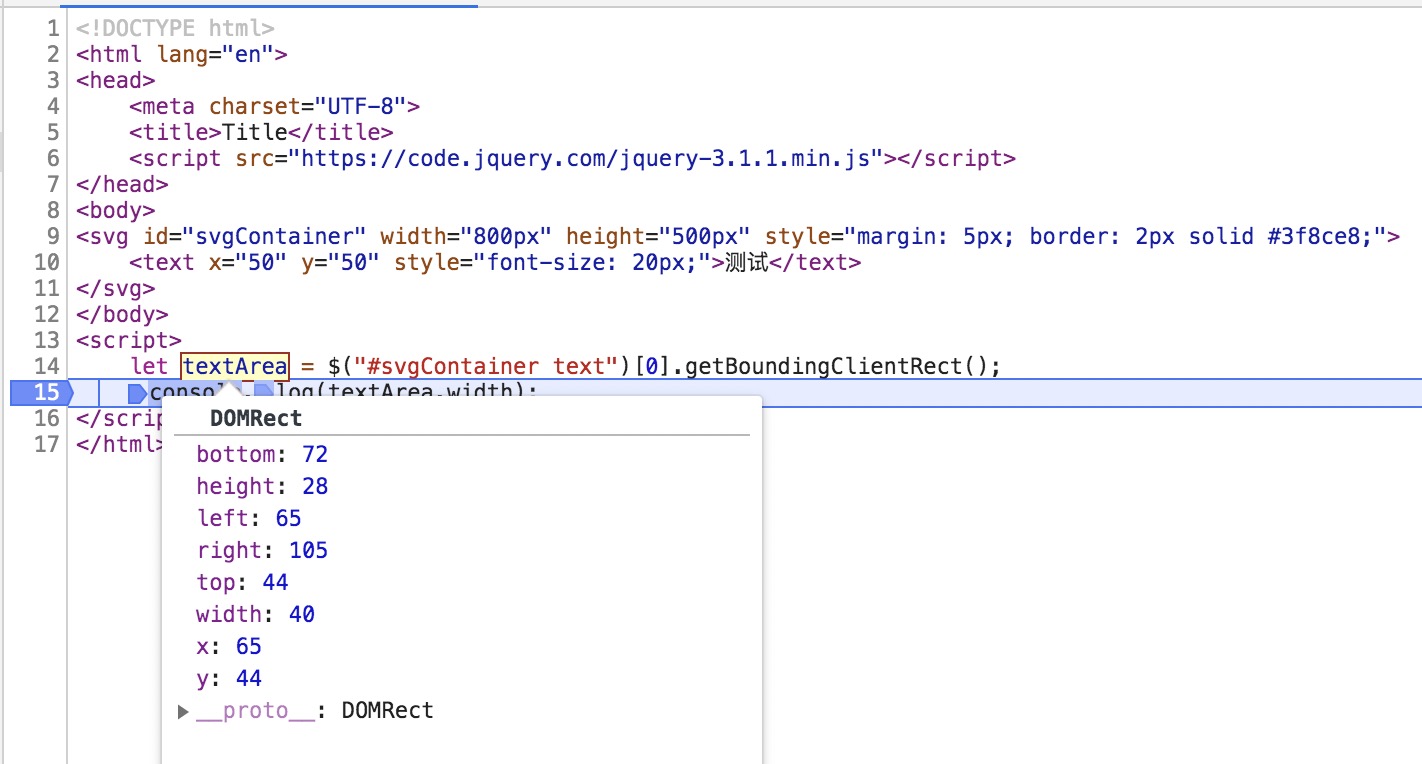
Task: Set a breakpoint on line number 5
Action: [x=53, y=132]
